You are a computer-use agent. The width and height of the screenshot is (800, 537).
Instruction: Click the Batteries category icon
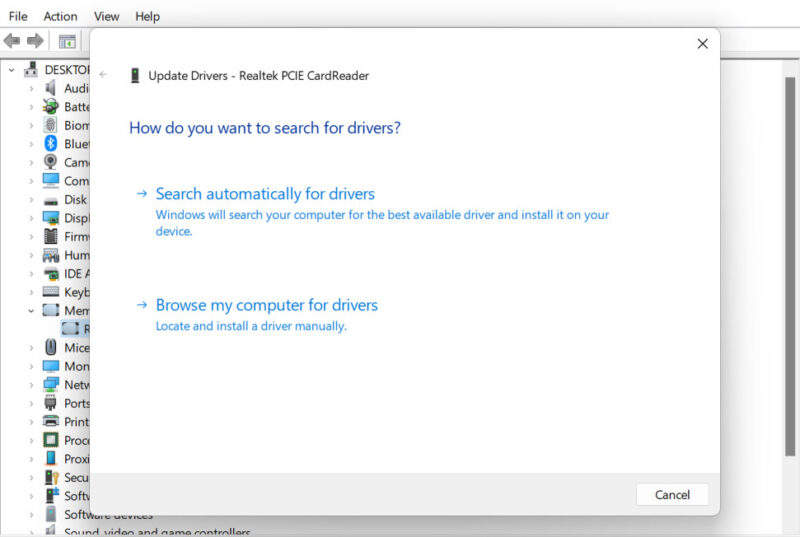pyautogui.click(x=51, y=107)
